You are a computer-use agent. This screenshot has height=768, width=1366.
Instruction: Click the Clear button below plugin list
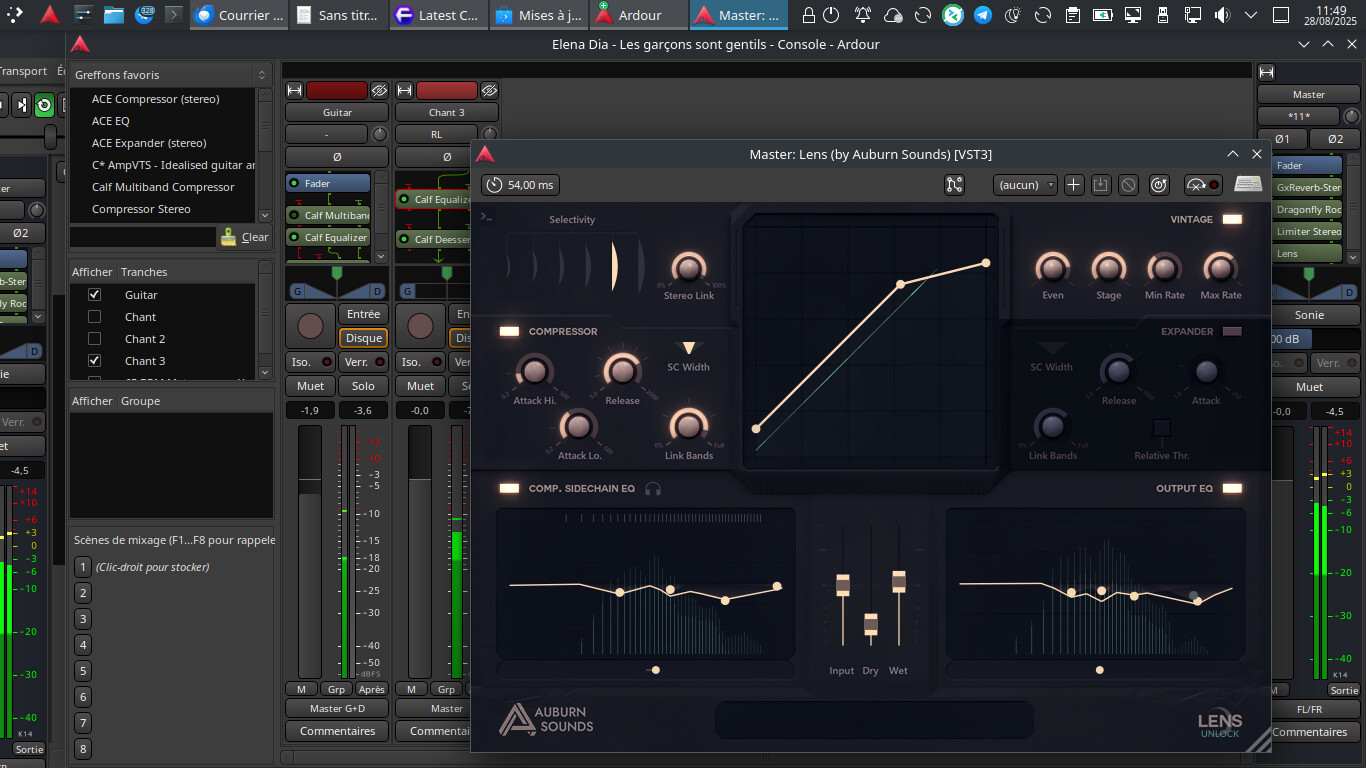pos(245,237)
